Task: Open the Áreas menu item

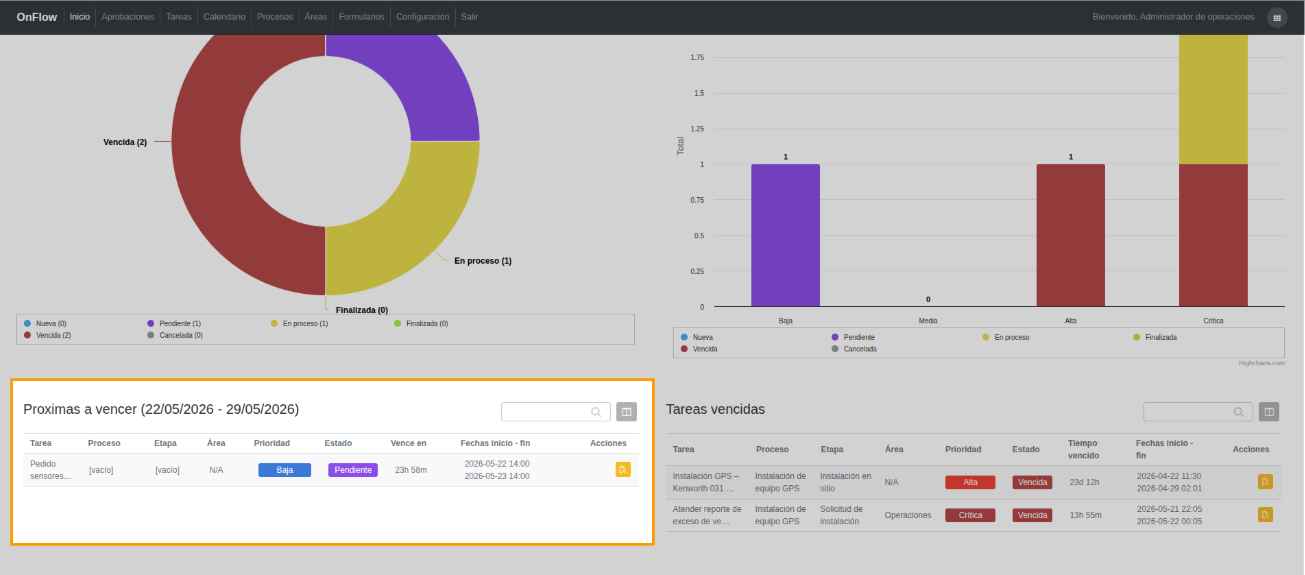Action: (x=316, y=17)
